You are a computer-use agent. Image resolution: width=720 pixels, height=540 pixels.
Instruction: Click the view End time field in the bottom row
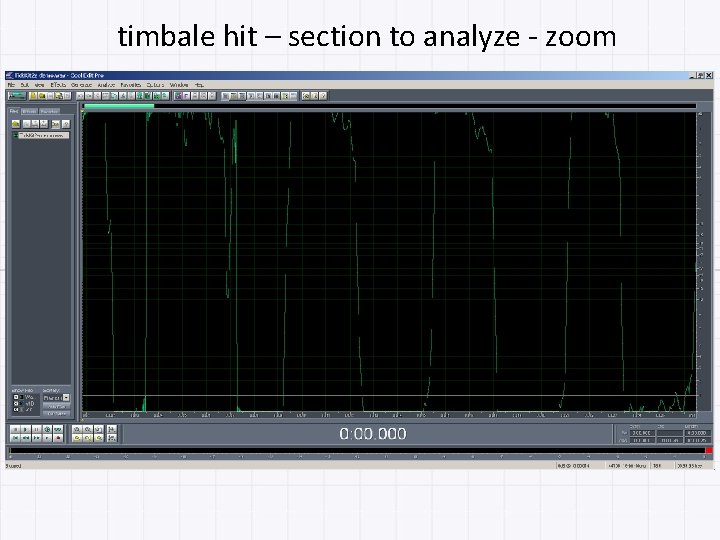click(x=670, y=440)
